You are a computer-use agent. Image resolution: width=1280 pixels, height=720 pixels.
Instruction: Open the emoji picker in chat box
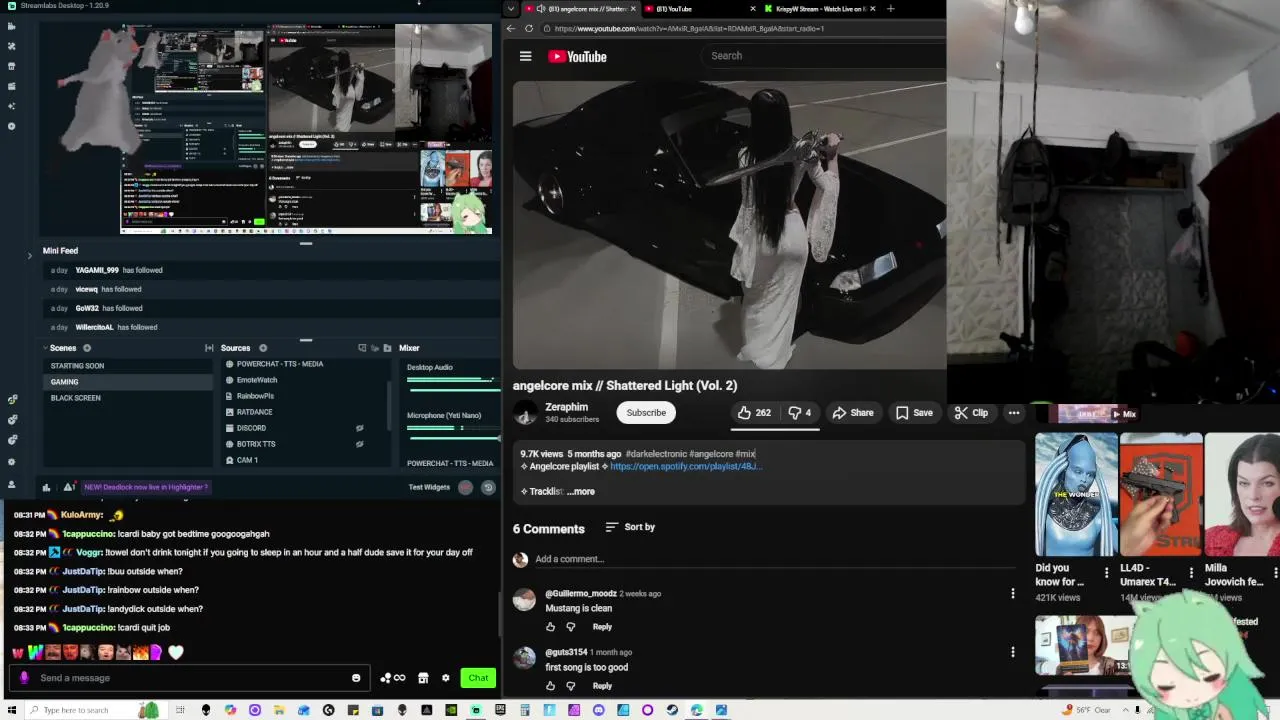(x=356, y=678)
